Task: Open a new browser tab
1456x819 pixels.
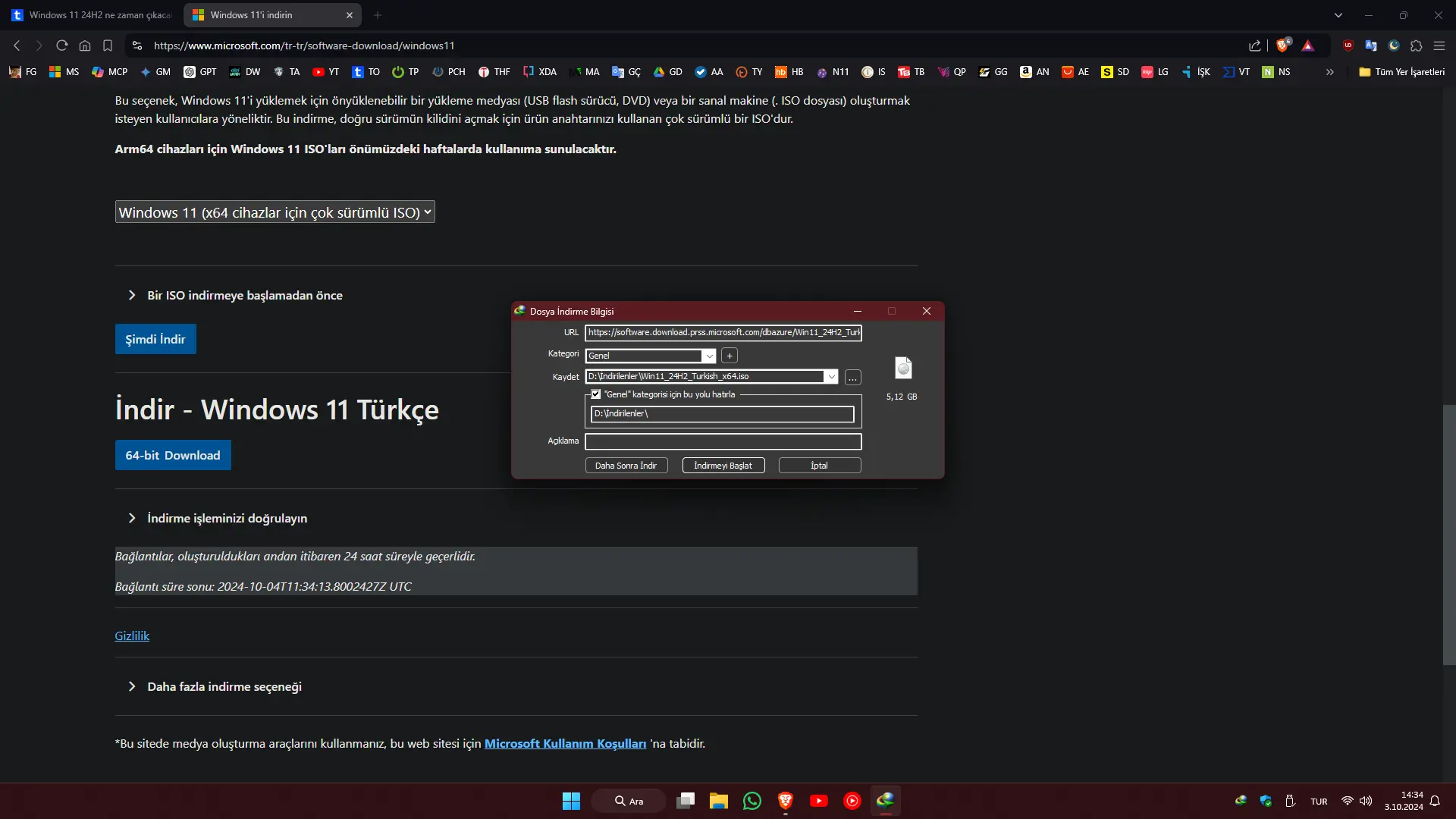Action: click(378, 15)
